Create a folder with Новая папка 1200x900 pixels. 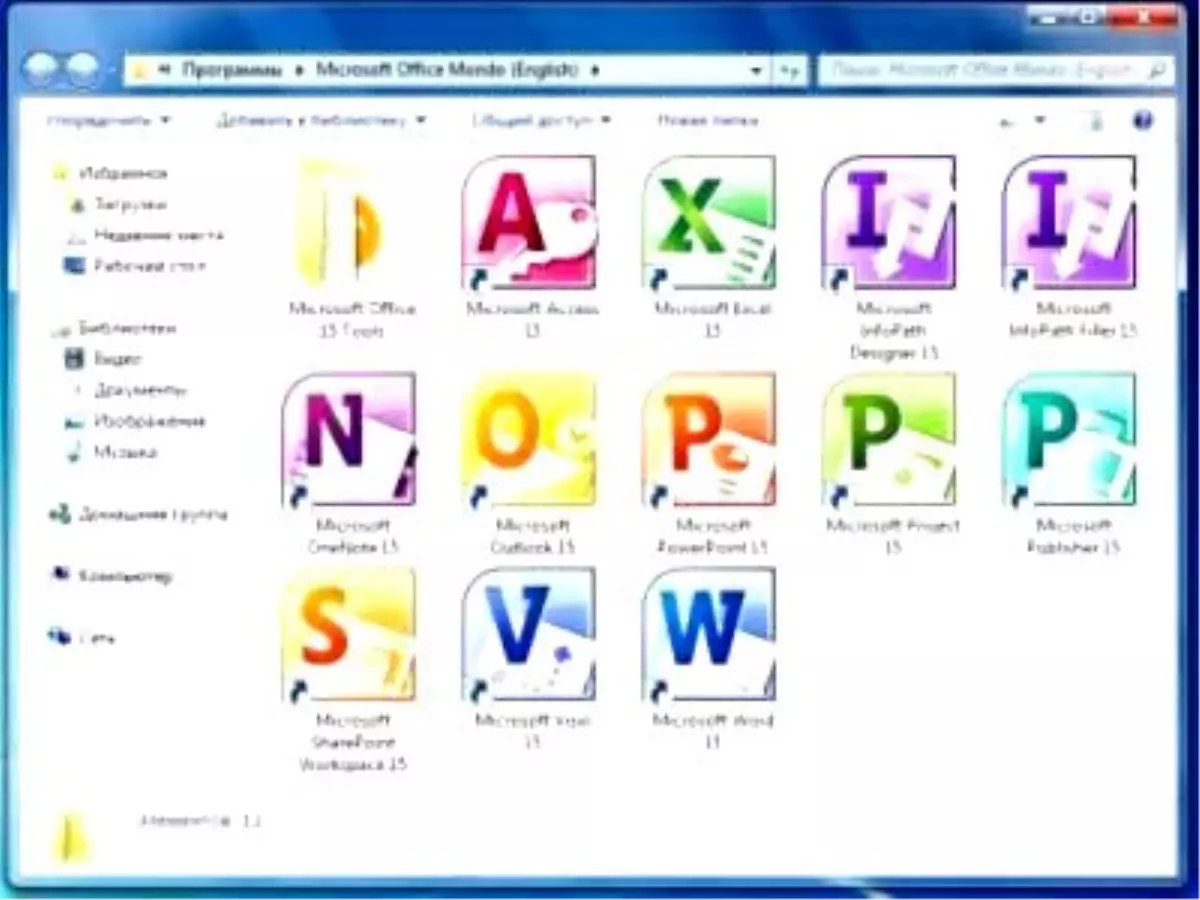[x=710, y=120]
